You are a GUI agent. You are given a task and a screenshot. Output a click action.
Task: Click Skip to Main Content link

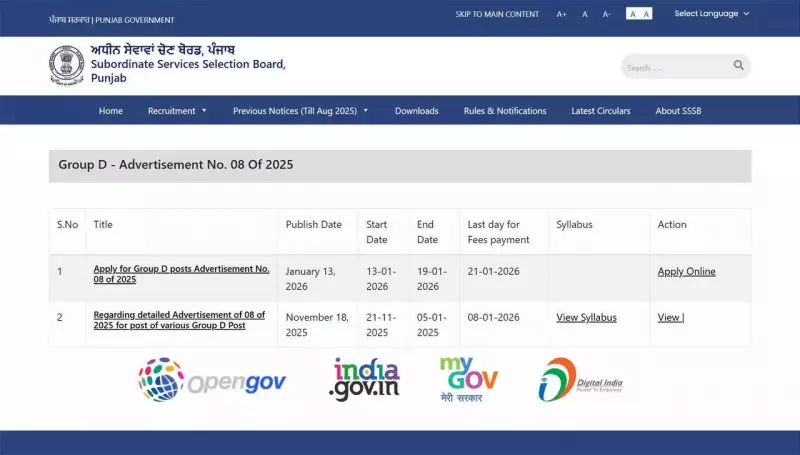pos(497,14)
